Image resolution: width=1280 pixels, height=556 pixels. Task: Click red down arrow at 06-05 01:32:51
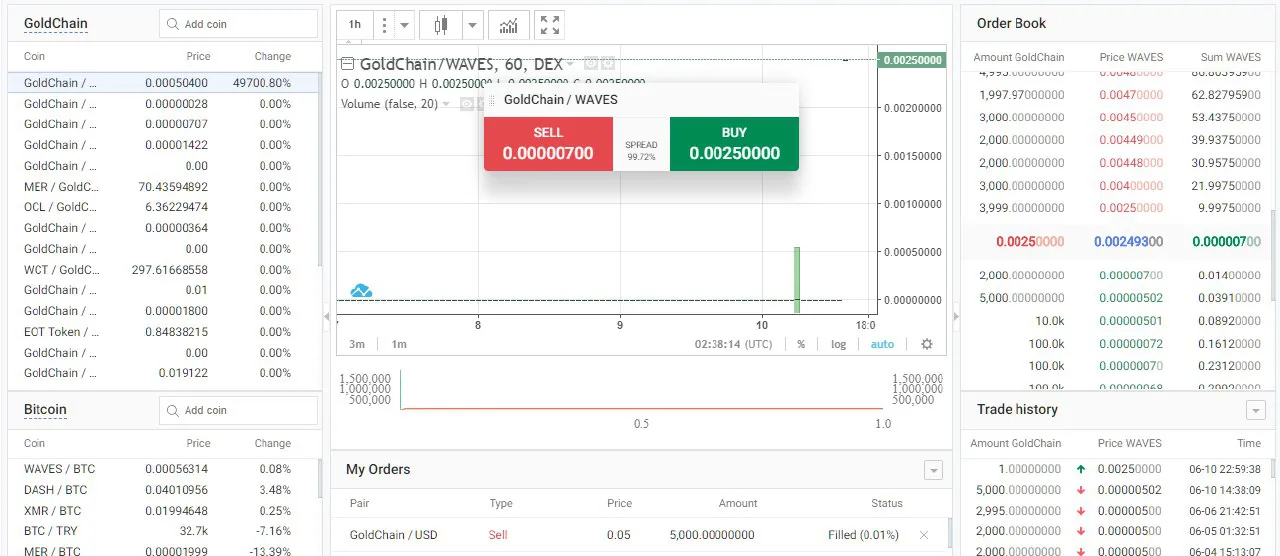coord(1081,531)
